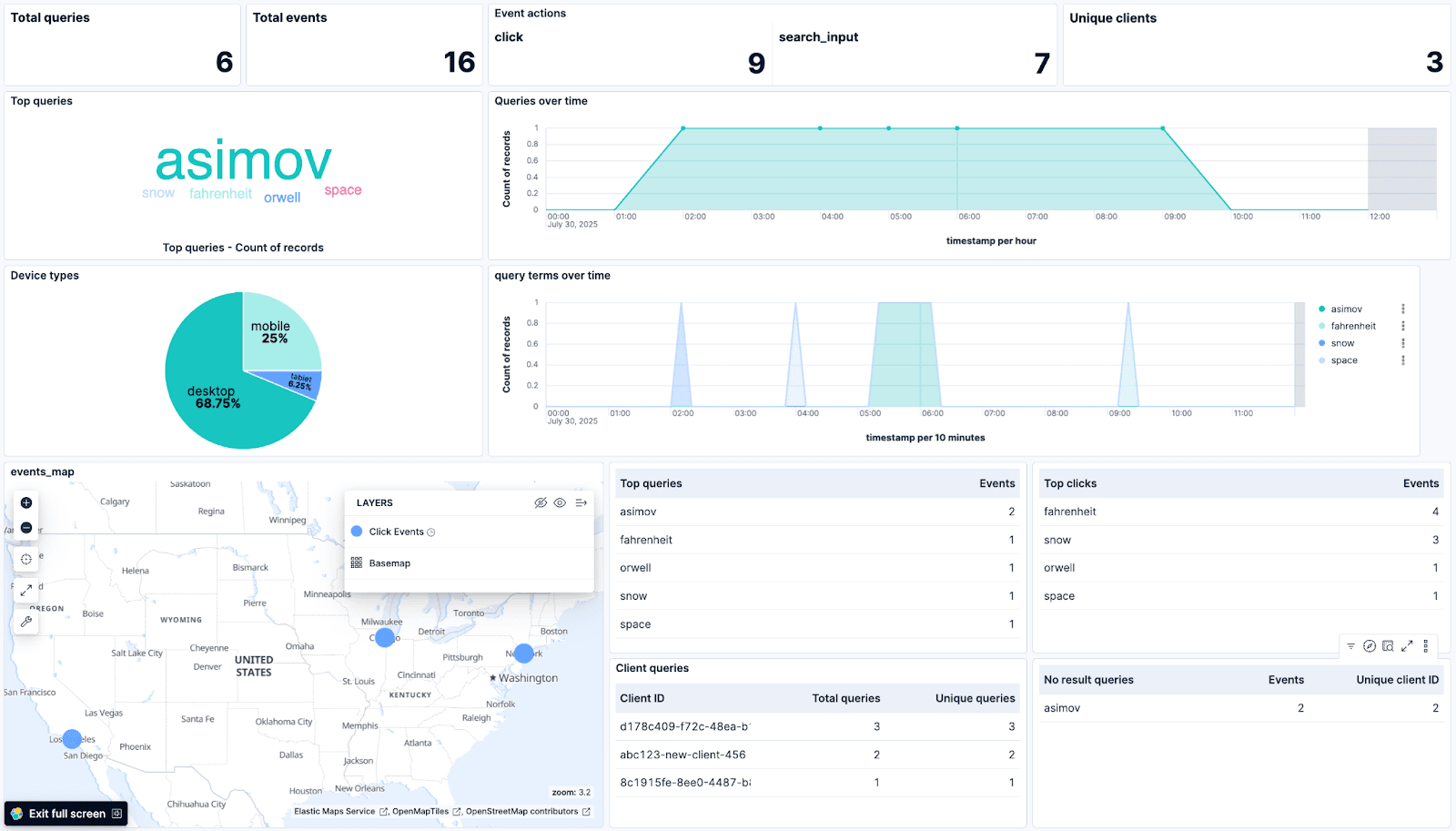Click the Exit full screen button
The height and width of the screenshot is (831, 1456).
tap(66, 814)
